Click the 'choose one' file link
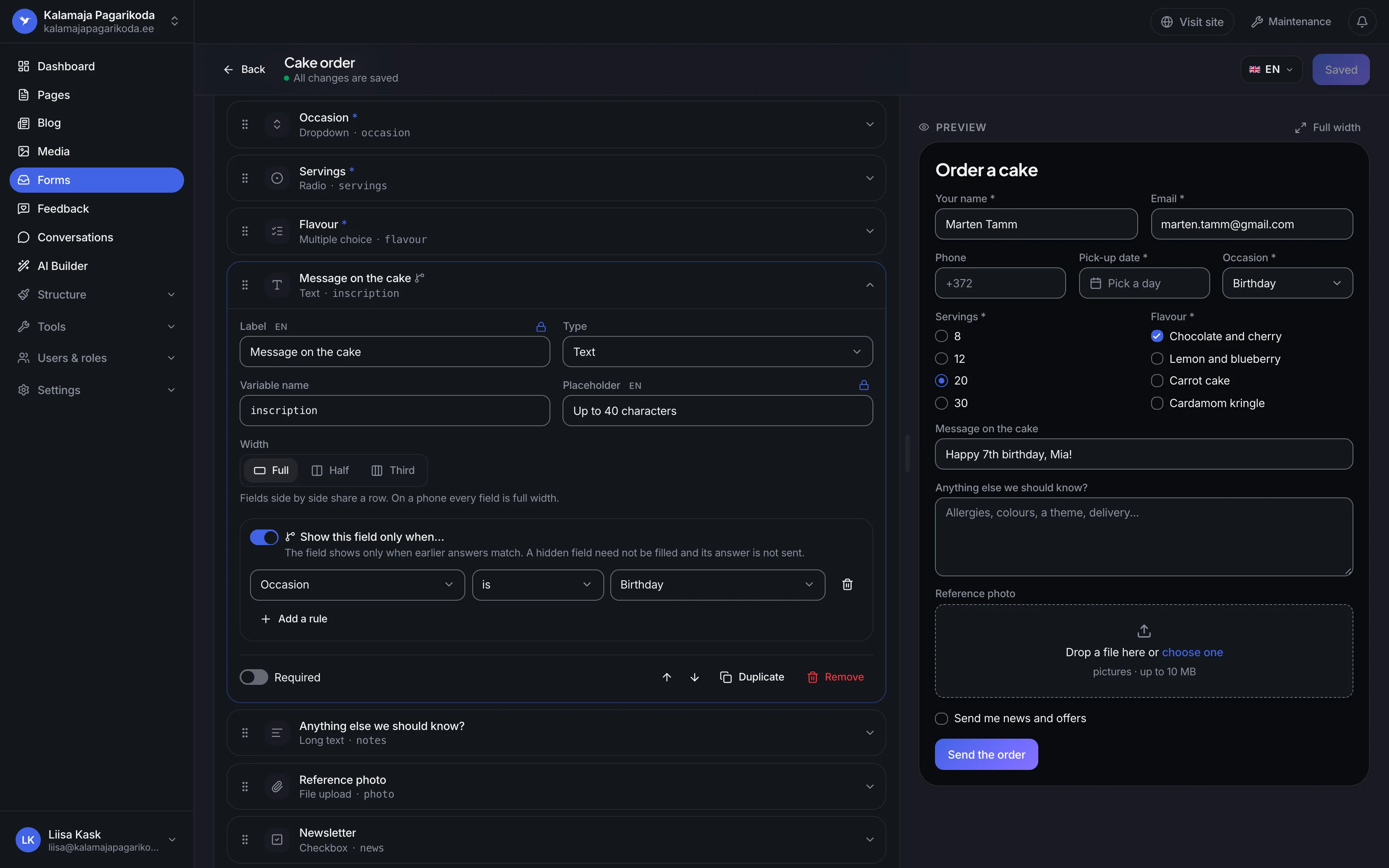 (1192, 652)
